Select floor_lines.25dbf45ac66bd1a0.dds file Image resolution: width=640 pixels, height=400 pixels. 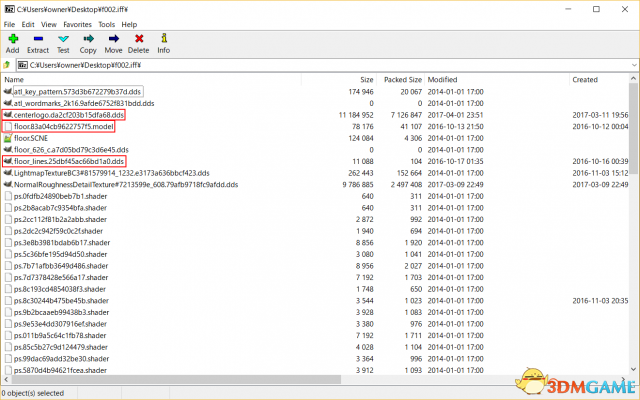(x=69, y=161)
